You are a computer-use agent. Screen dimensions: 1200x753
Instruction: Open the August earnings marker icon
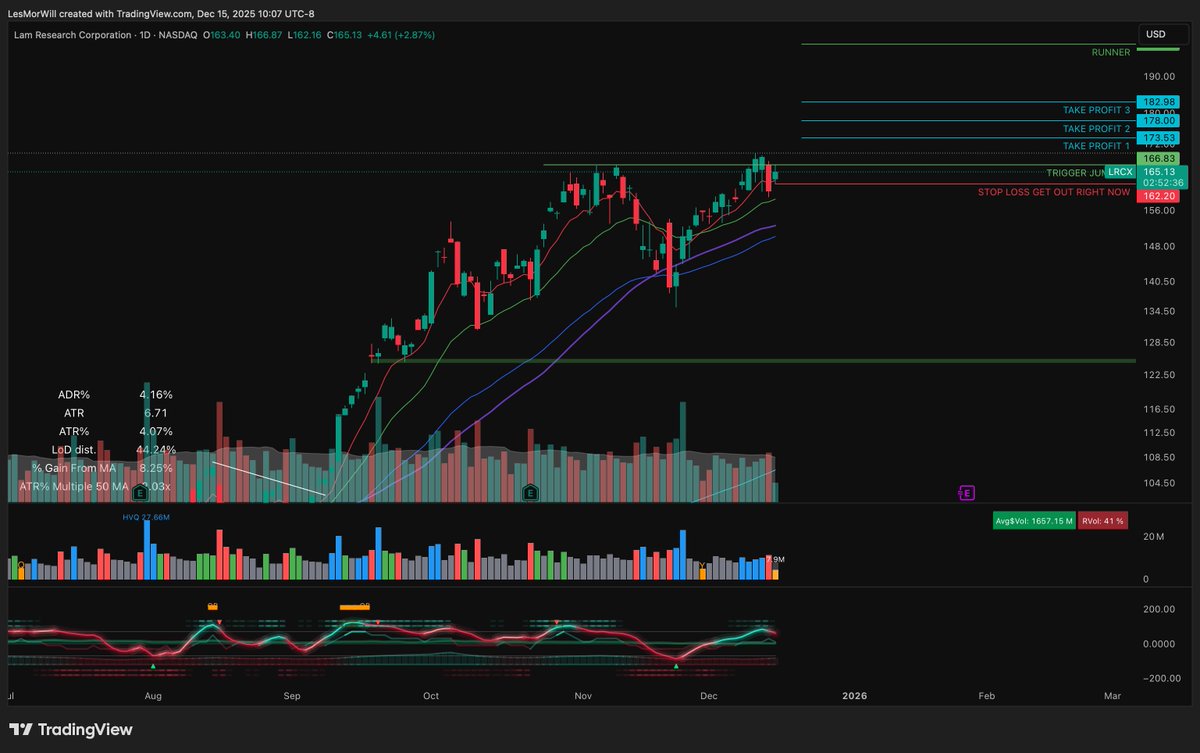pos(140,492)
